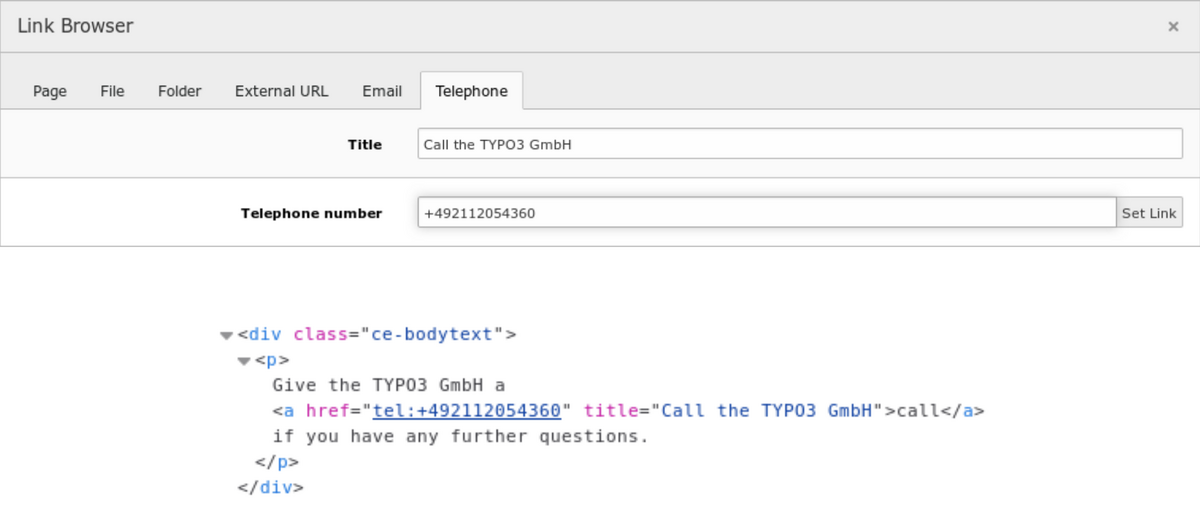Select the "if you have any further questions." line
This screenshot has width=1200, height=506.
coord(460,437)
